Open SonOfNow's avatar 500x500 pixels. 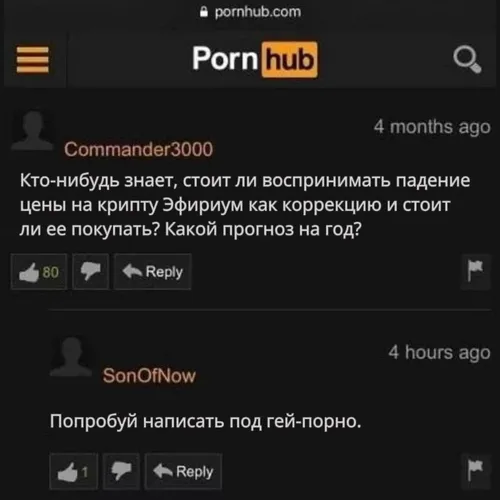pos(71,356)
